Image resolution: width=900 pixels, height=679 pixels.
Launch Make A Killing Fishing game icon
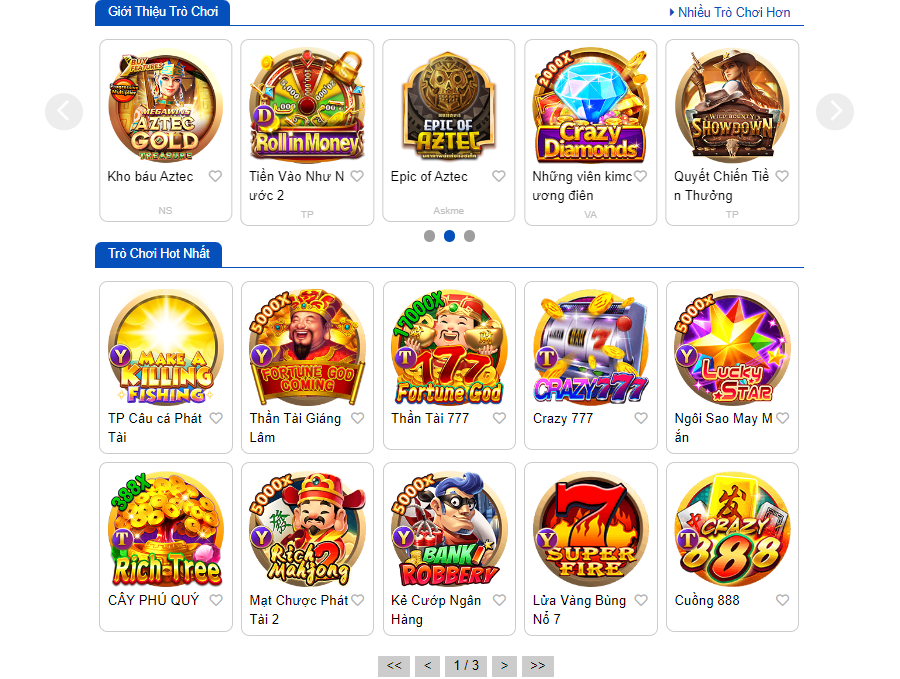click(x=166, y=348)
